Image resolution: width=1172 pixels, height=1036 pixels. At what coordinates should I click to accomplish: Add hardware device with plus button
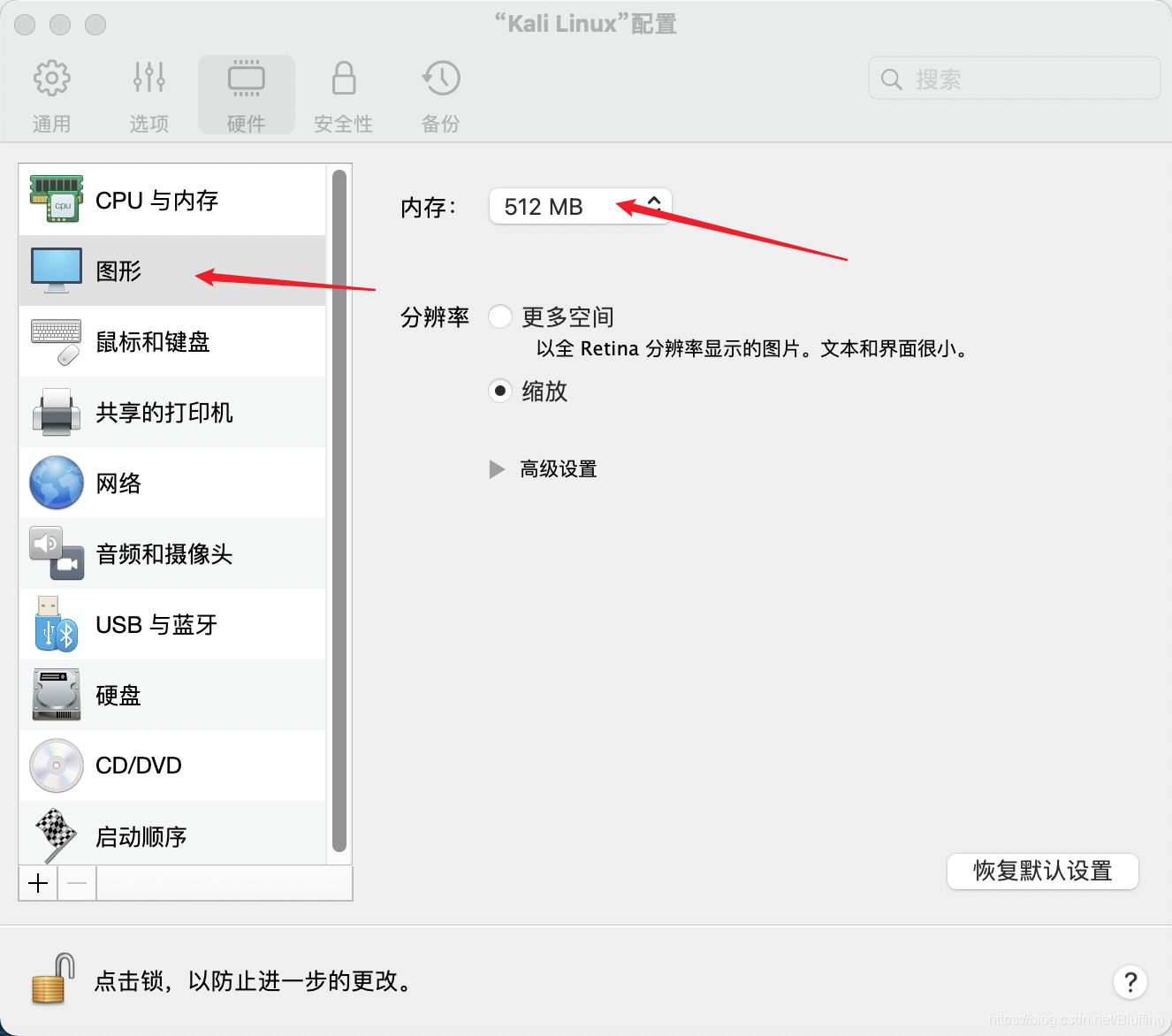38,883
